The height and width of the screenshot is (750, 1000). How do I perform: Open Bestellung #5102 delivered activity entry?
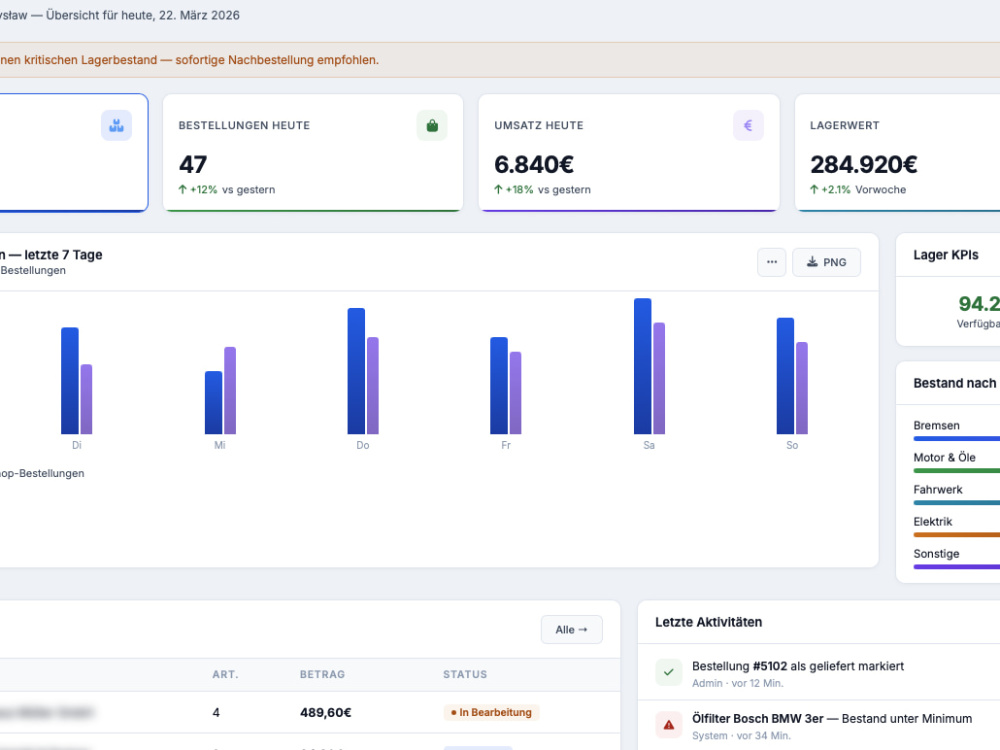click(x=819, y=673)
